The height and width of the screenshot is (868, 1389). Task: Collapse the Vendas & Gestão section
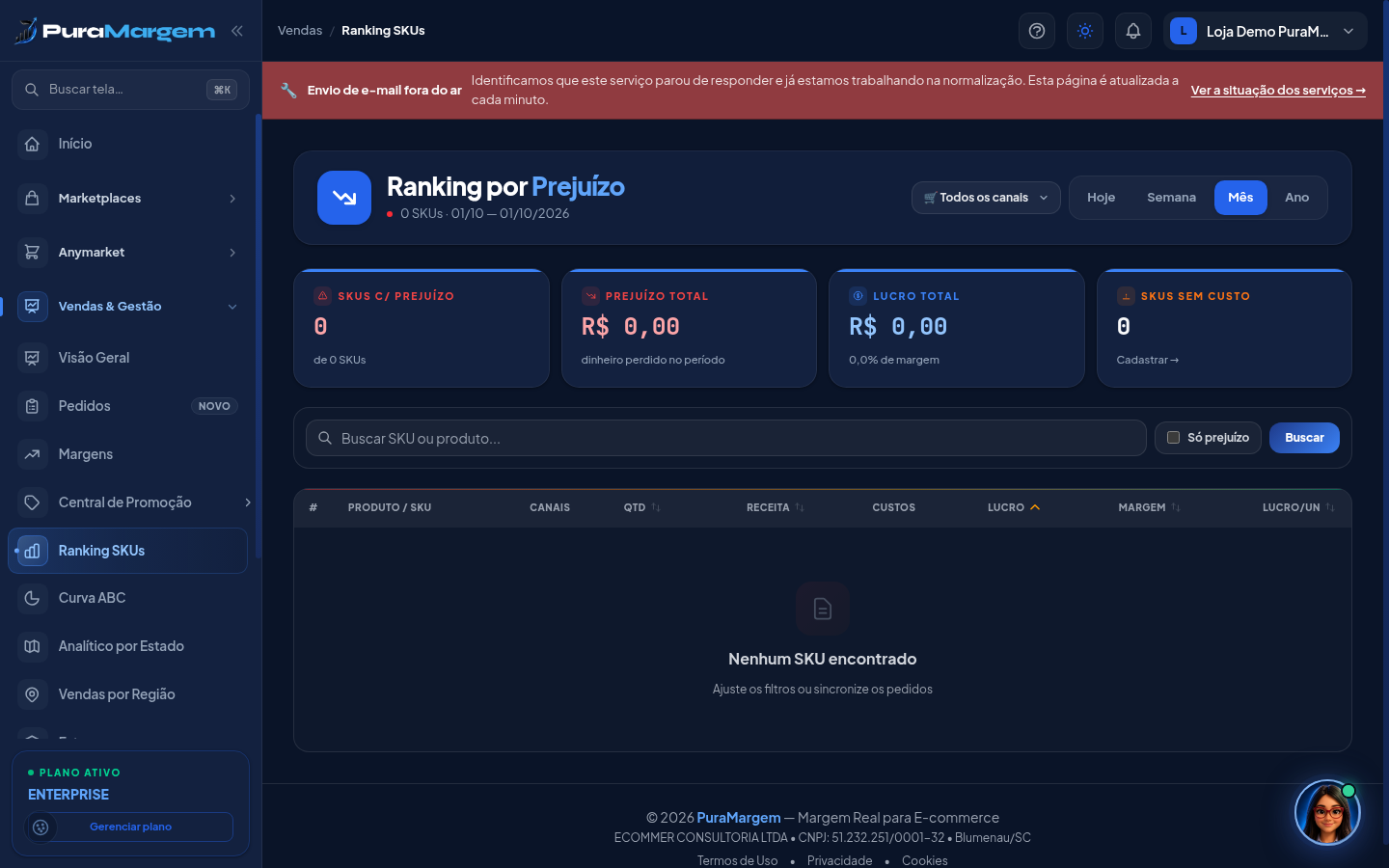click(129, 306)
